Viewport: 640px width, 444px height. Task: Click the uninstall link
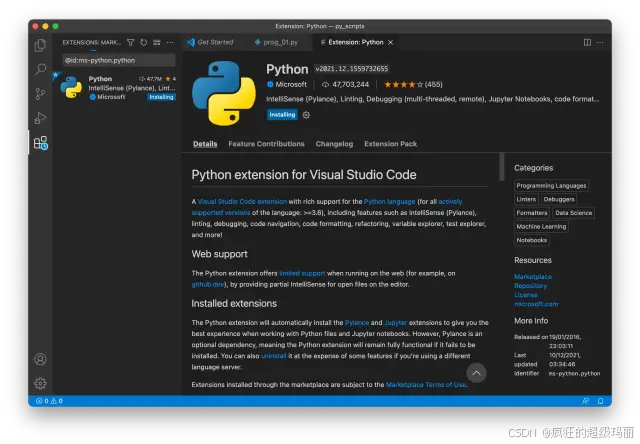click(x=273, y=356)
